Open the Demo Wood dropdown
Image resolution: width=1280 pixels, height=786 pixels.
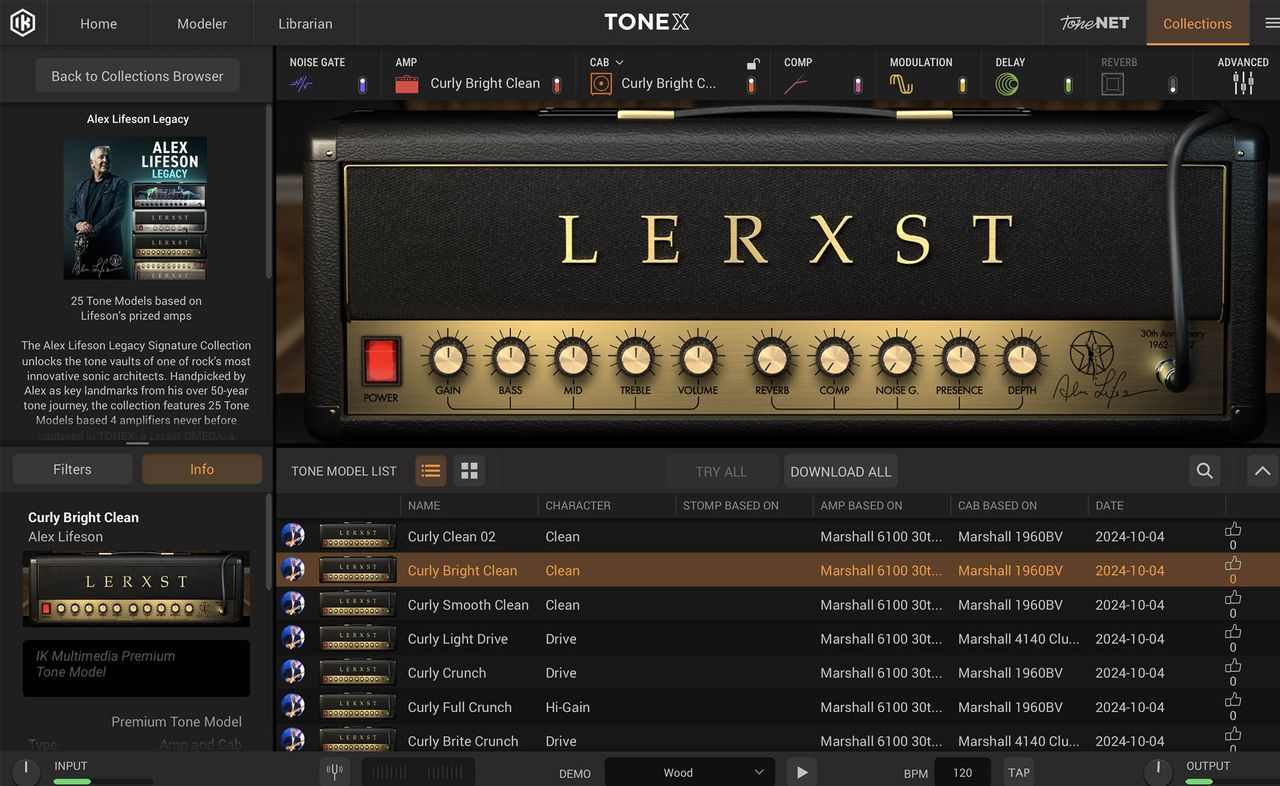689,772
